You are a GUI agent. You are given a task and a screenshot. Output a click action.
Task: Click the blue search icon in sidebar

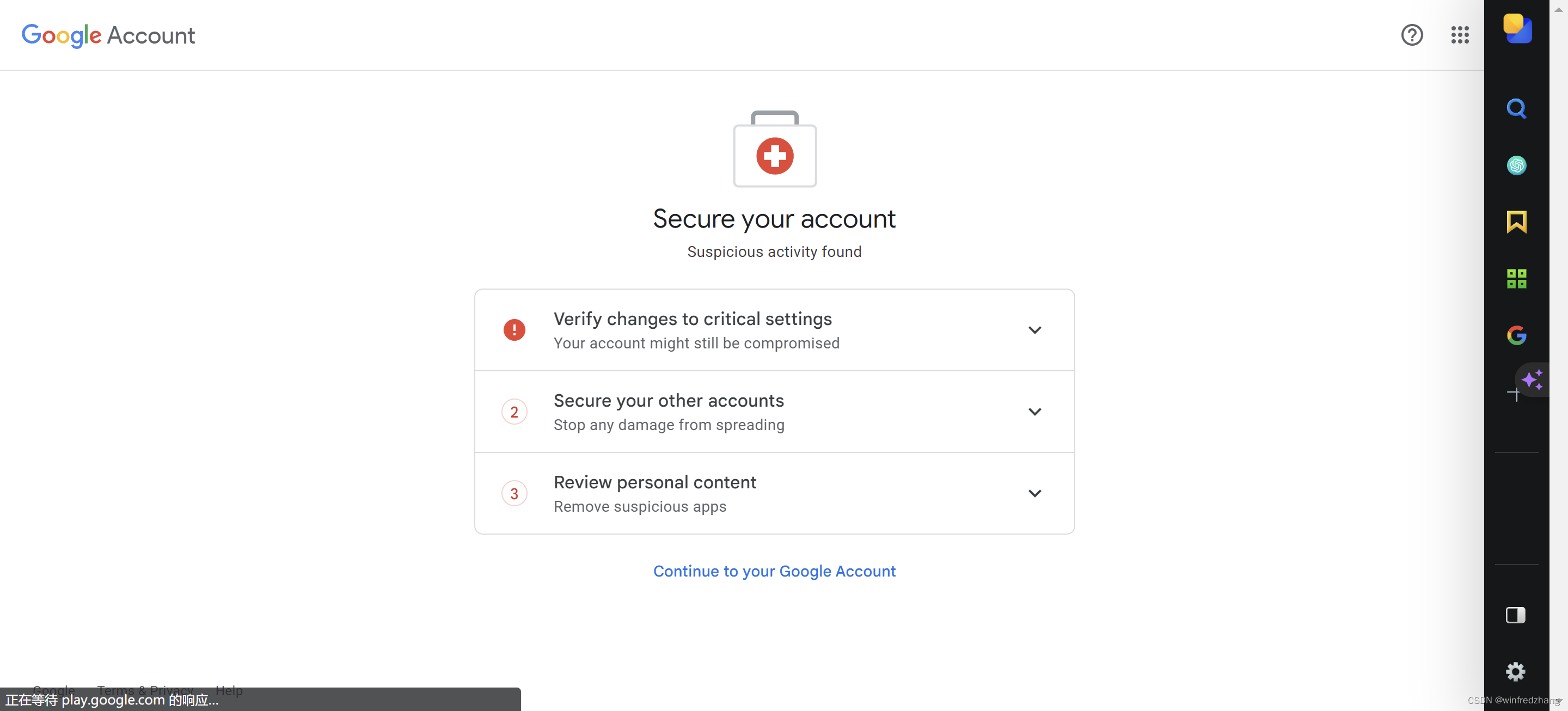[x=1516, y=109]
